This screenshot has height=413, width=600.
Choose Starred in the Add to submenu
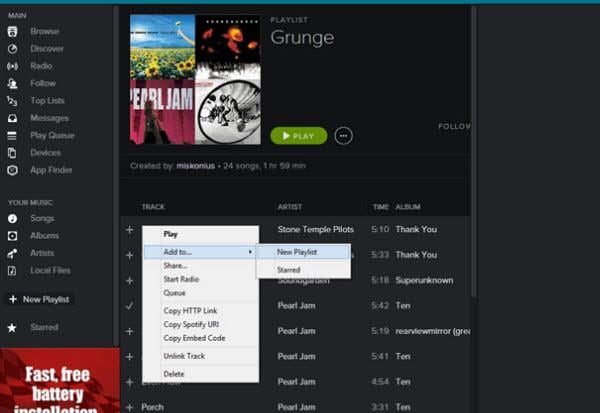303,270
